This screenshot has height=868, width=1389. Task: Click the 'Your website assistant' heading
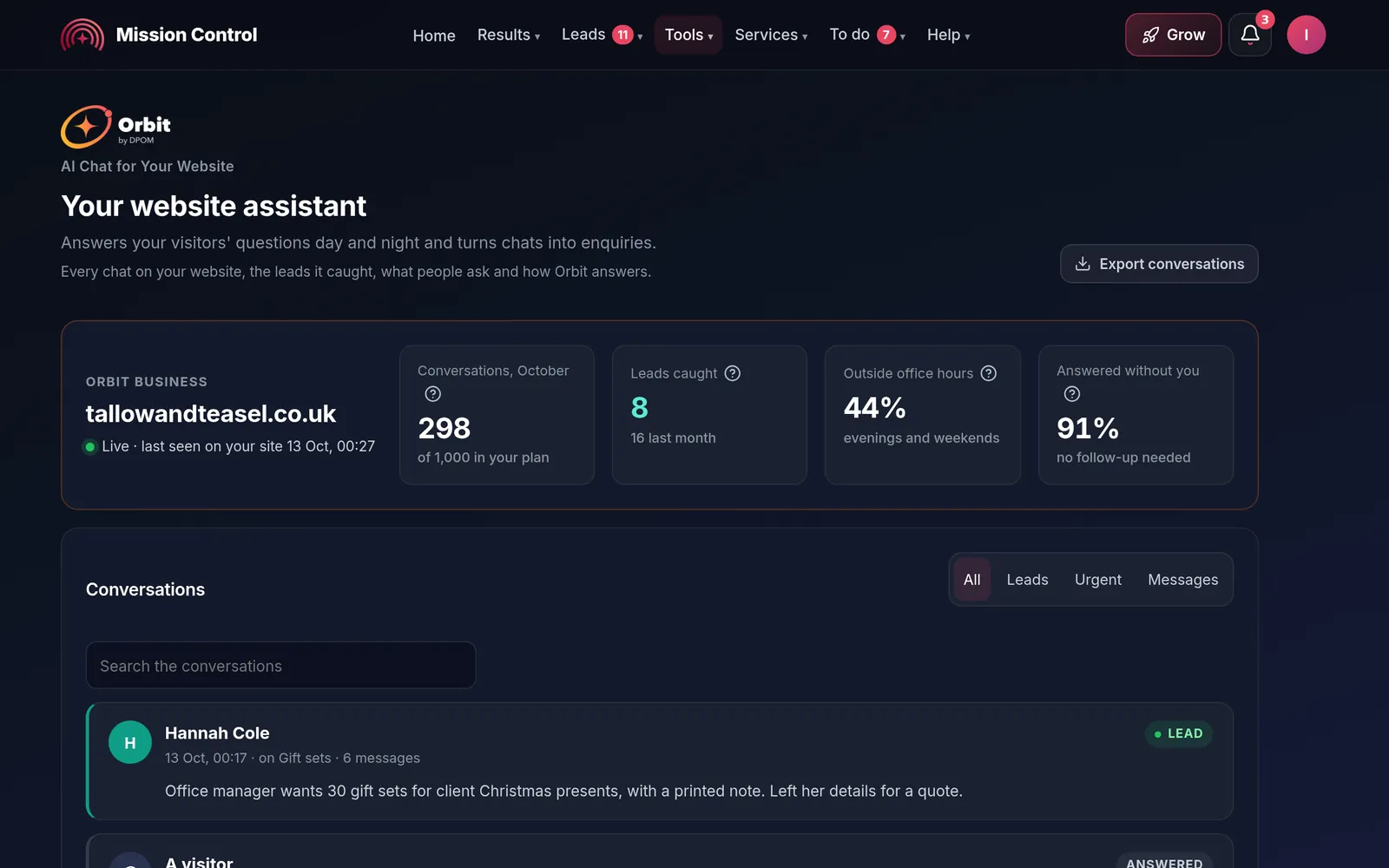pyautogui.click(x=214, y=207)
